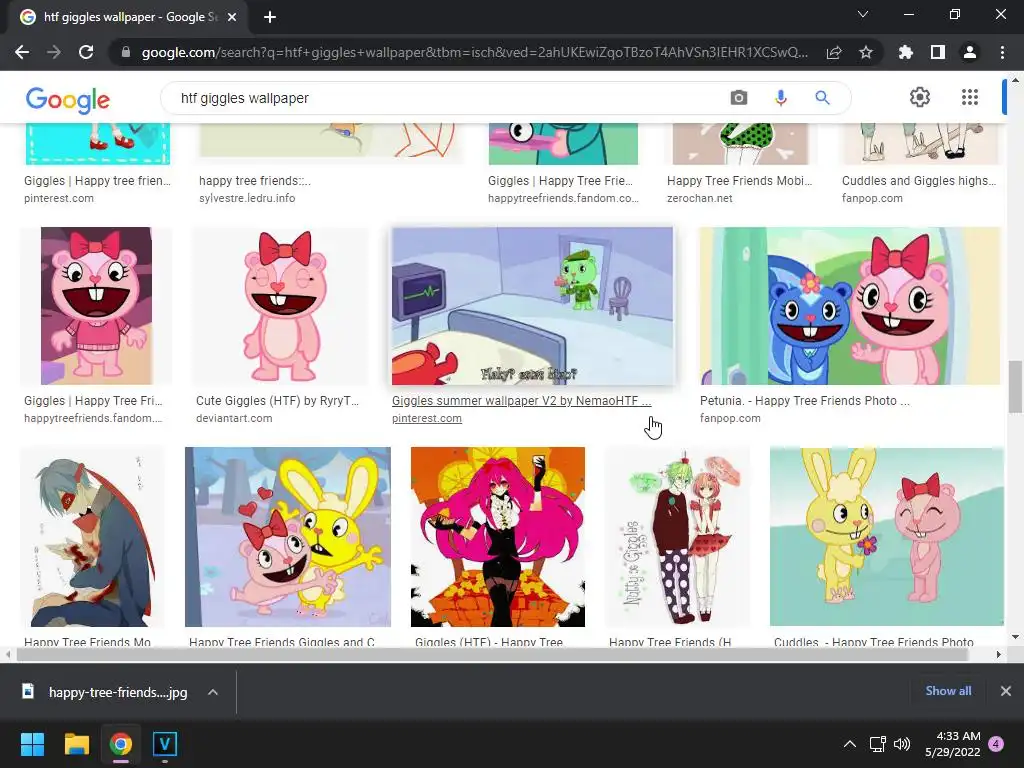Open the Chrome profile avatar
Viewport: 1024px width, 768px height.
(970, 52)
